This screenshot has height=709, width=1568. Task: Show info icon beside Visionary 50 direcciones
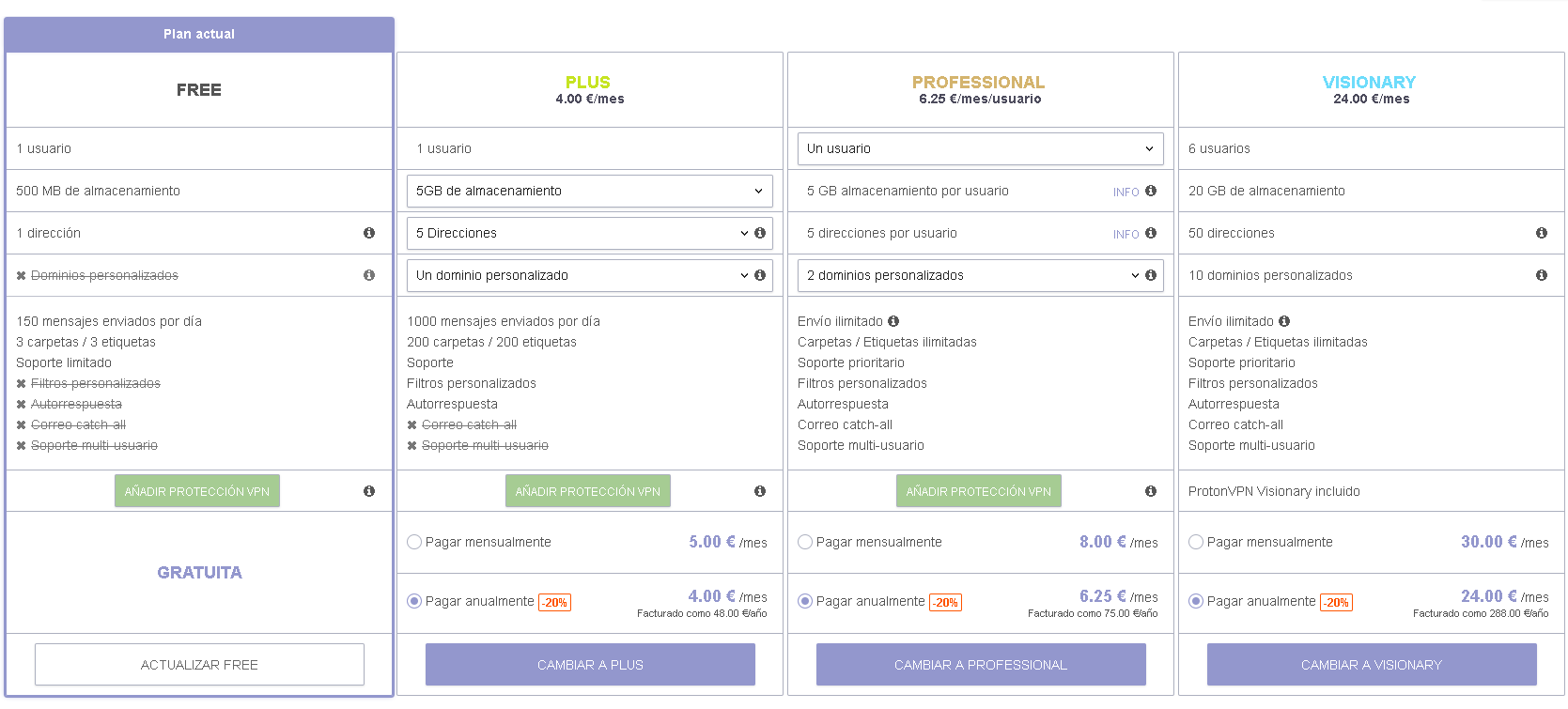(1542, 233)
